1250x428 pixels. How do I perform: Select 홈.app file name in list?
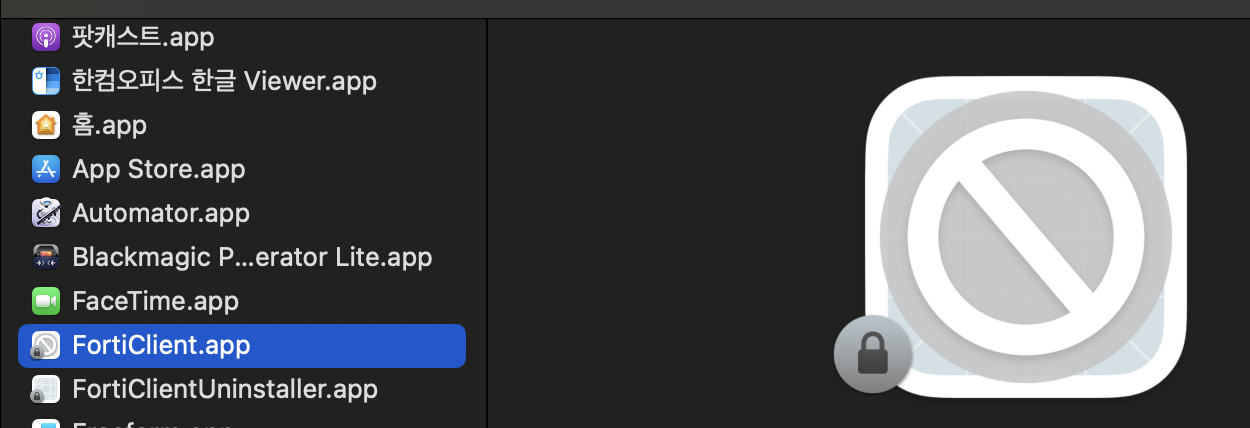pos(109,125)
